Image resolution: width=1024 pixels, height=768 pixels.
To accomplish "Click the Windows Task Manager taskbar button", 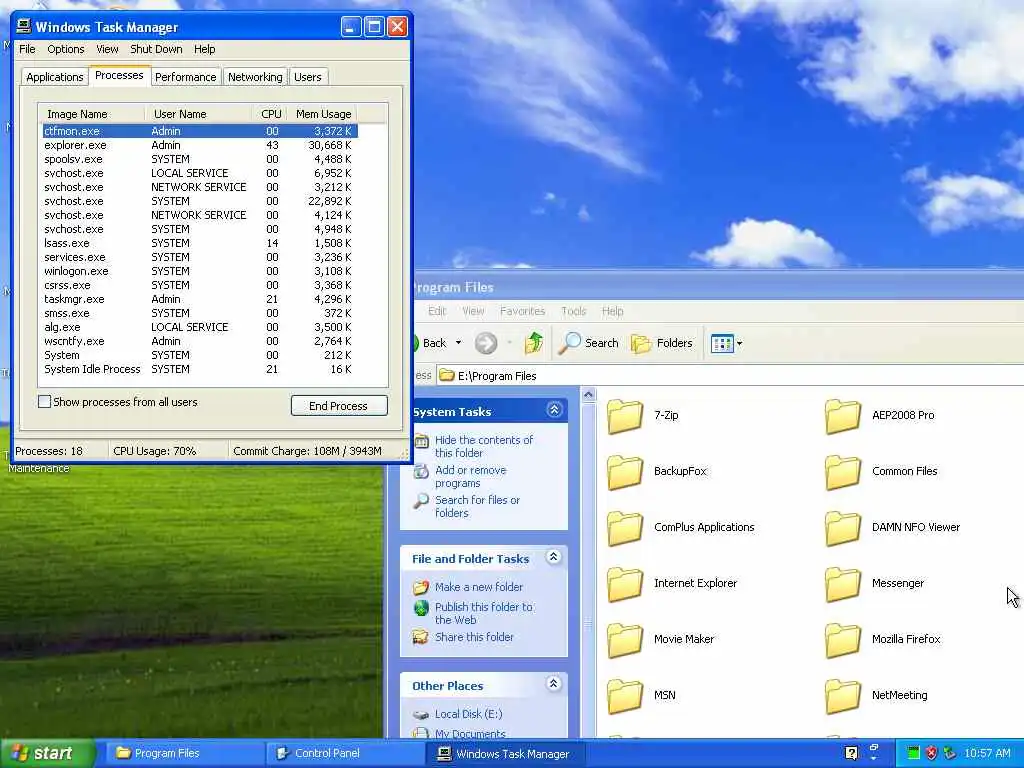I will coord(506,753).
